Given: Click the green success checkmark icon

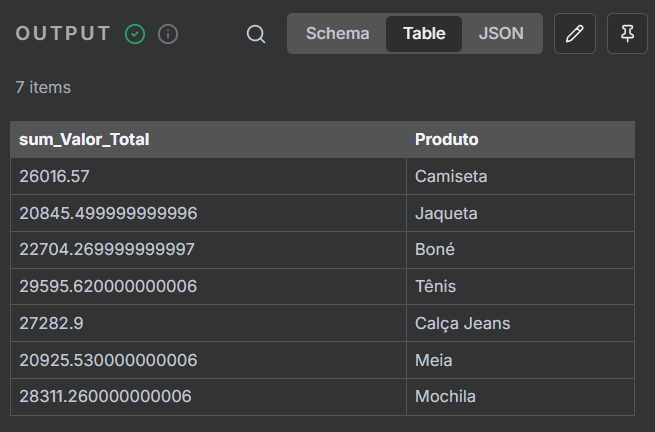Looking at the screenshot, I should (135, 34).
